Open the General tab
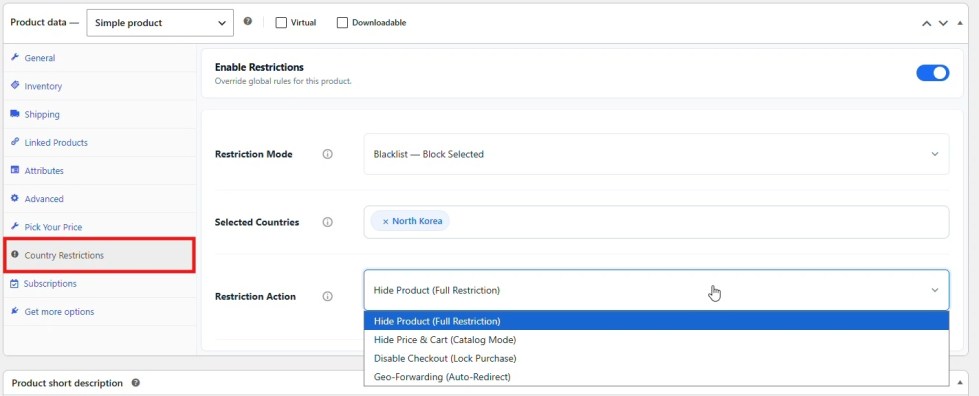This screenshot has height=396, width=979. [100, 57]
